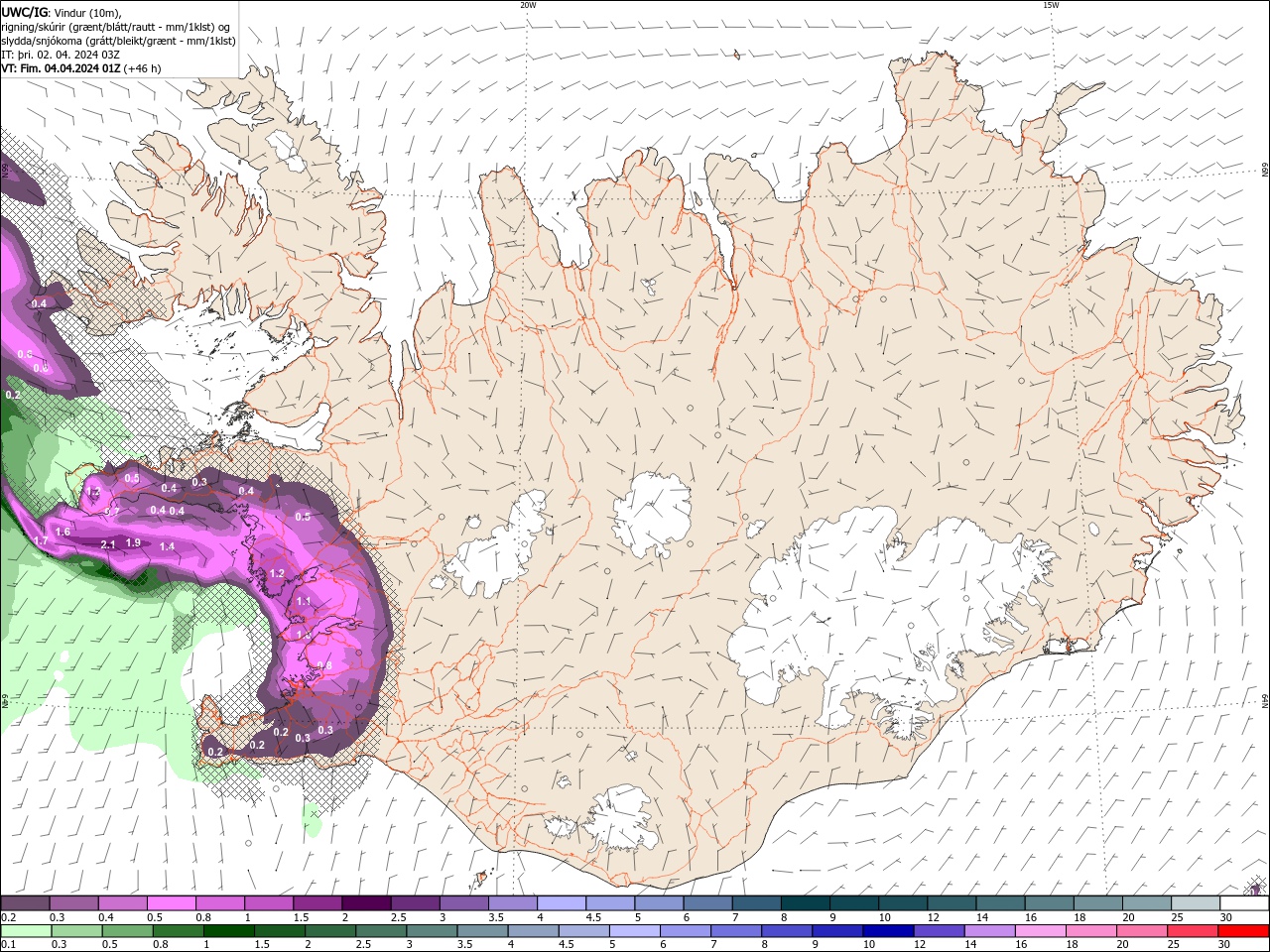Pick the palest green 0.1 rain legend swatch
This screenshot has width=1270, height=952.
(x=25, y=931)
